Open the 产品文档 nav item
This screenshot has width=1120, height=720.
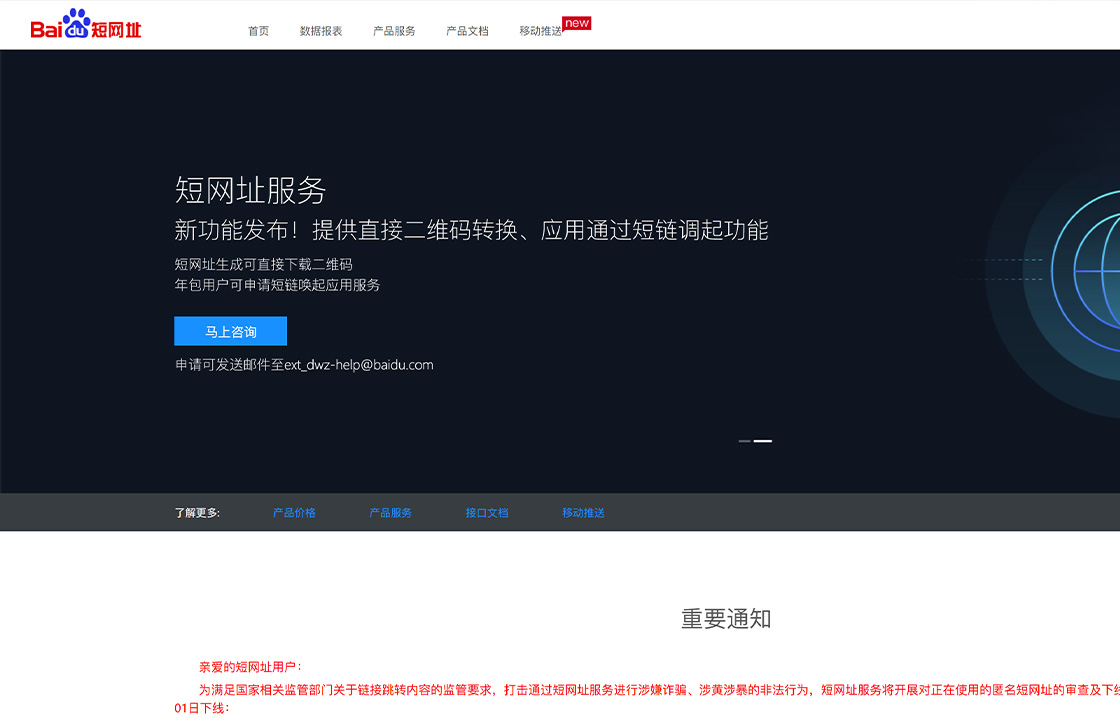[x=467, y=31]
